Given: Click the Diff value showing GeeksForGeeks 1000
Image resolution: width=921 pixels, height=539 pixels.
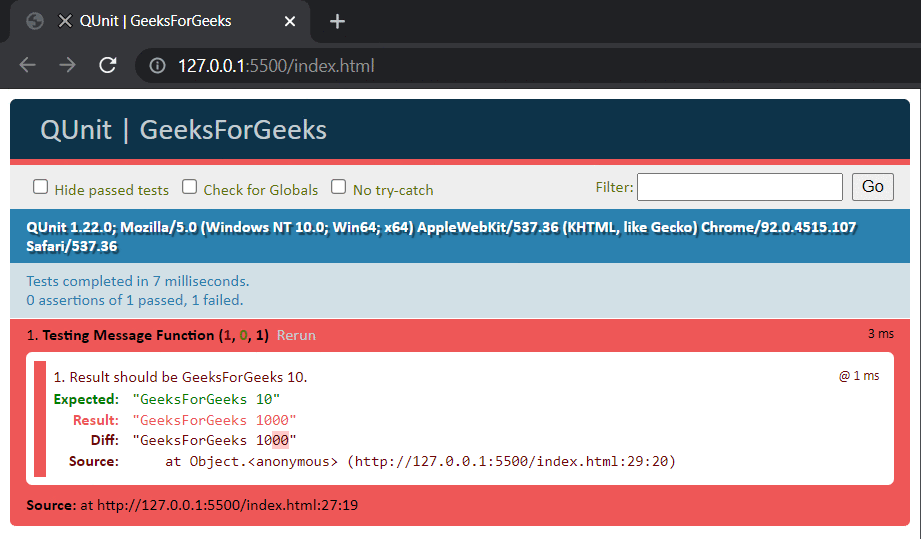Looking at the screenshot, I should [215, 440].
